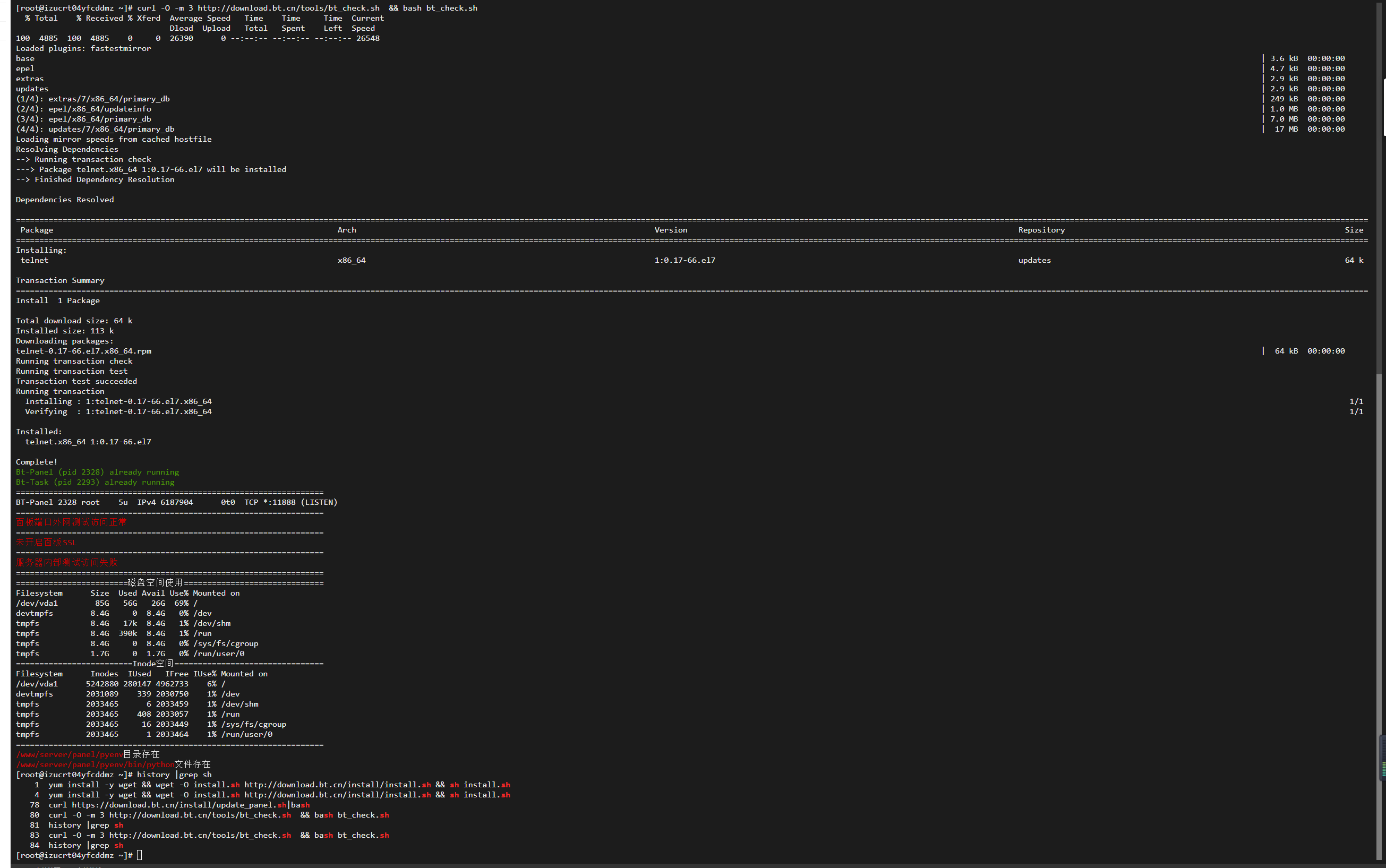1386x868 pixels.
Task: Click the red 未开启面板SSL message
Action: 46,543
